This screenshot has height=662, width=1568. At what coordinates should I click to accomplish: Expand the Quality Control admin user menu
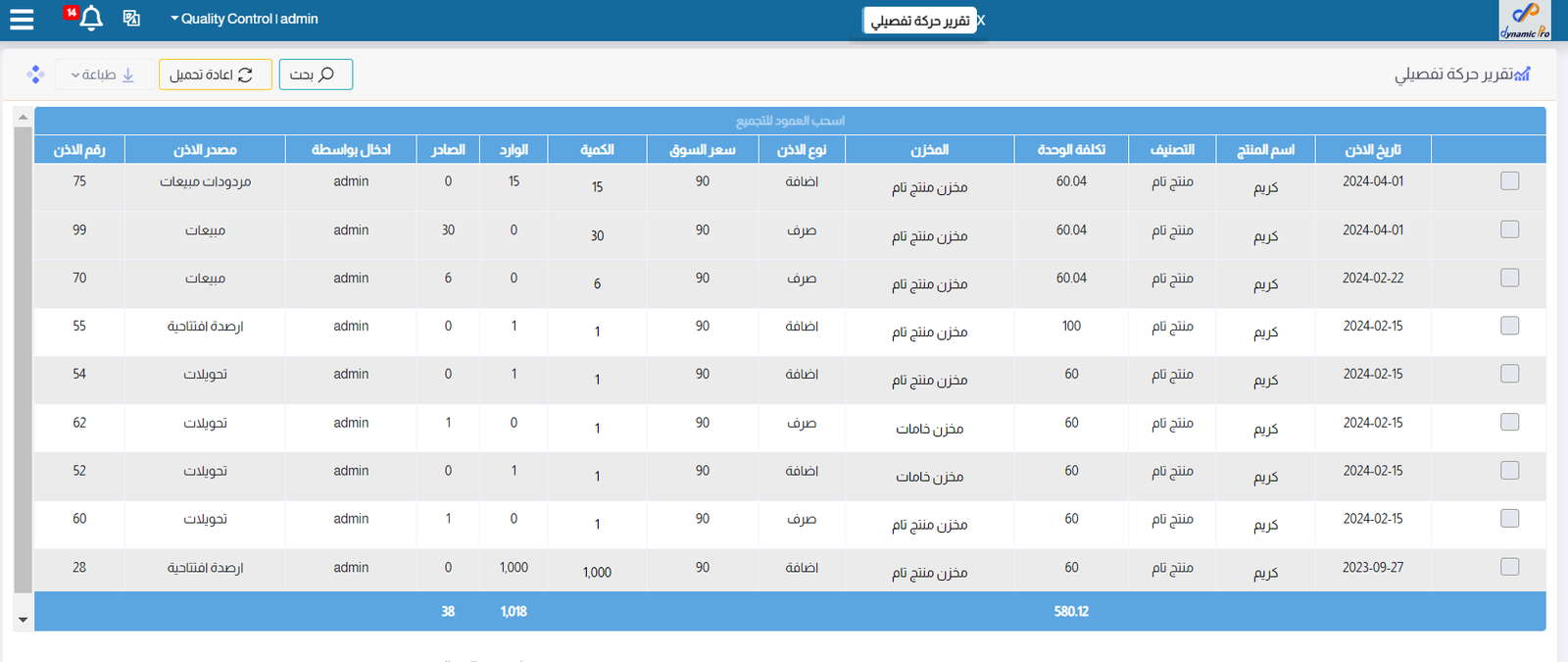tap(244, 19)
